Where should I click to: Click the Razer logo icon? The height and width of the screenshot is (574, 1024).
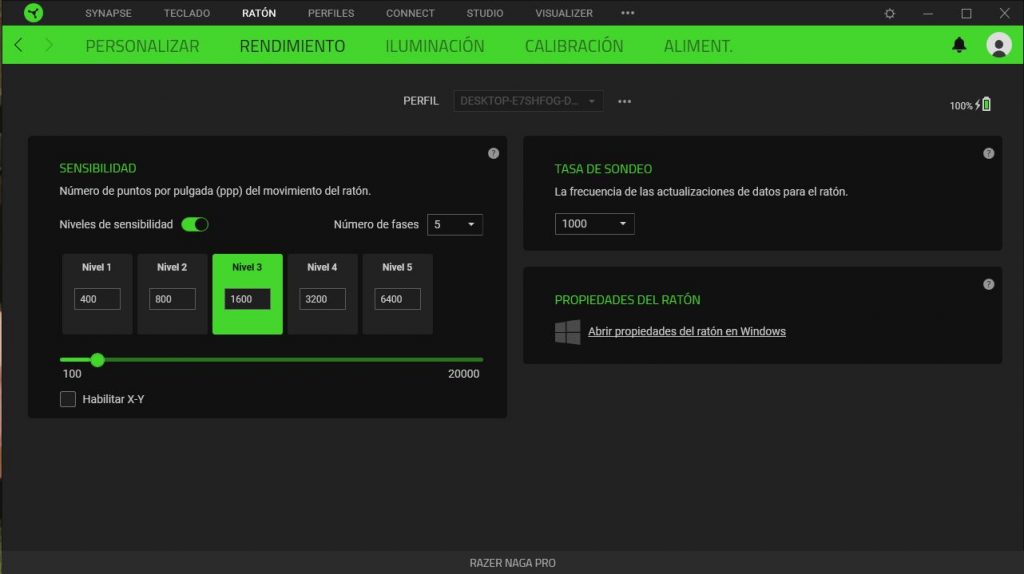33,13
